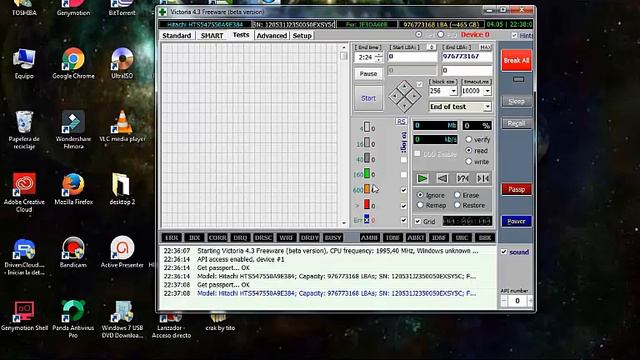Open Adobe Creative Cloud shortcut

point(24,193)
